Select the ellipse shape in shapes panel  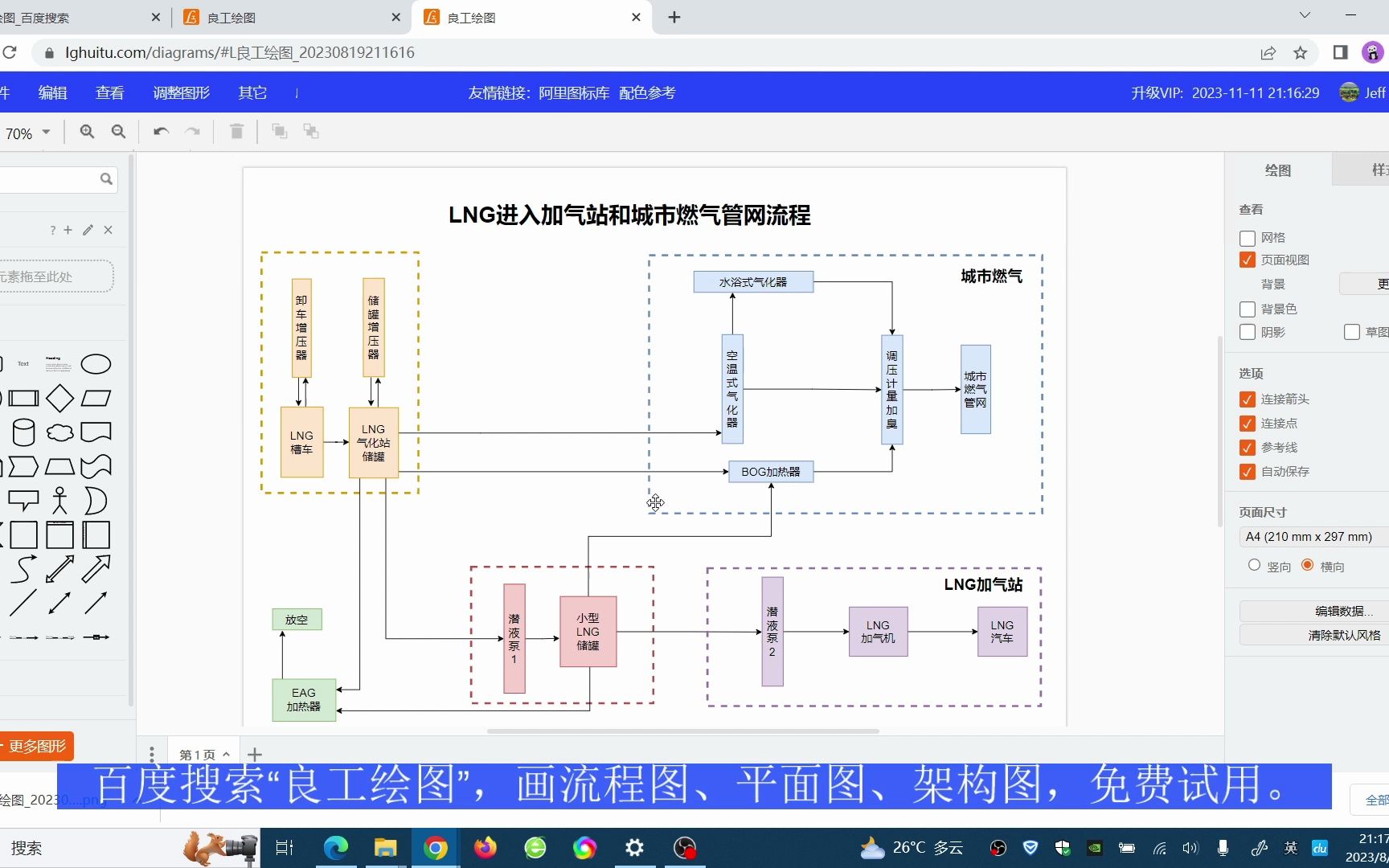click(96, 364)
